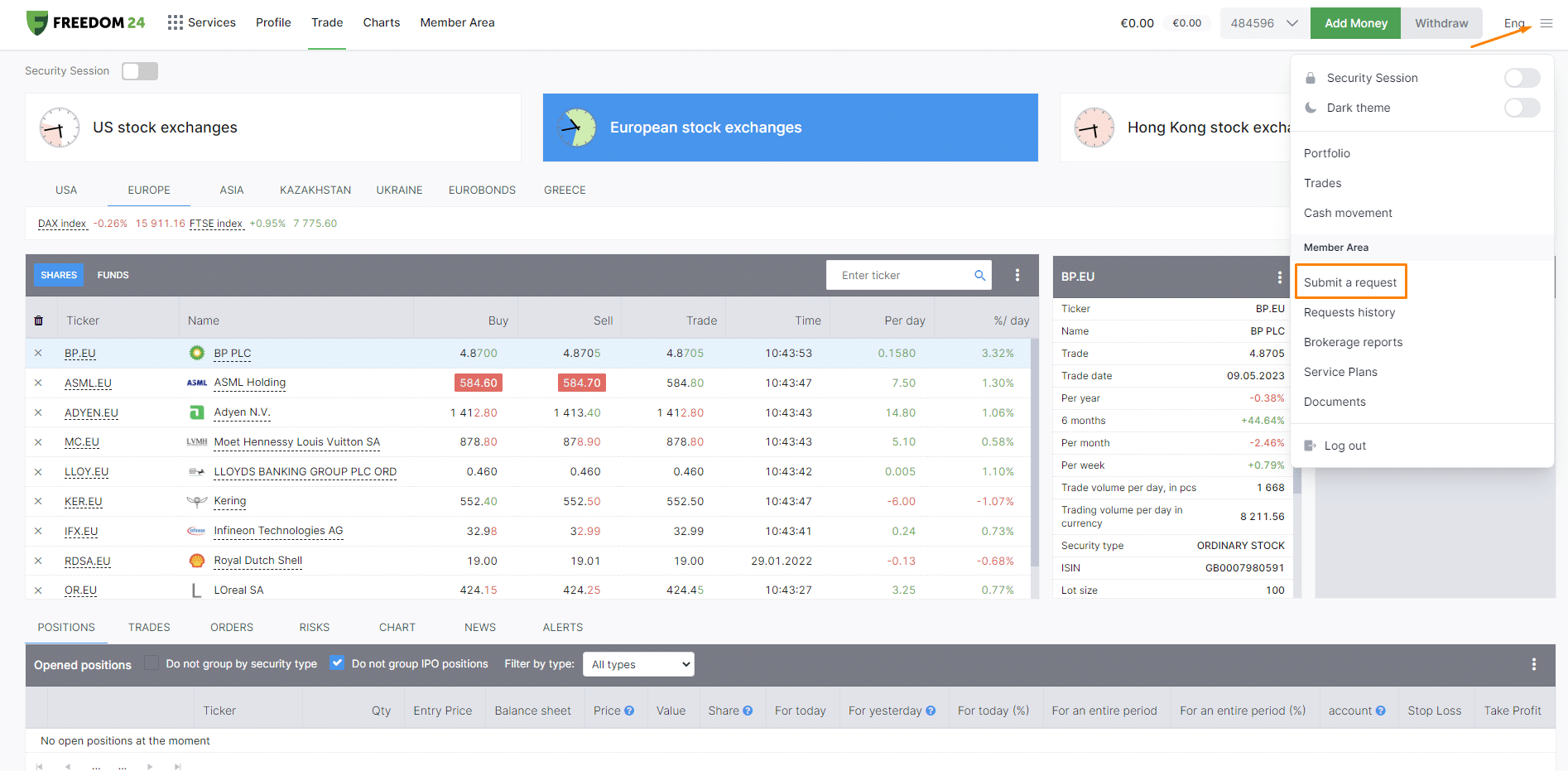Open BP.EU panel three-dot menu
Viewport: 1568px width, 771px height.
click(x=1279, y=277)
